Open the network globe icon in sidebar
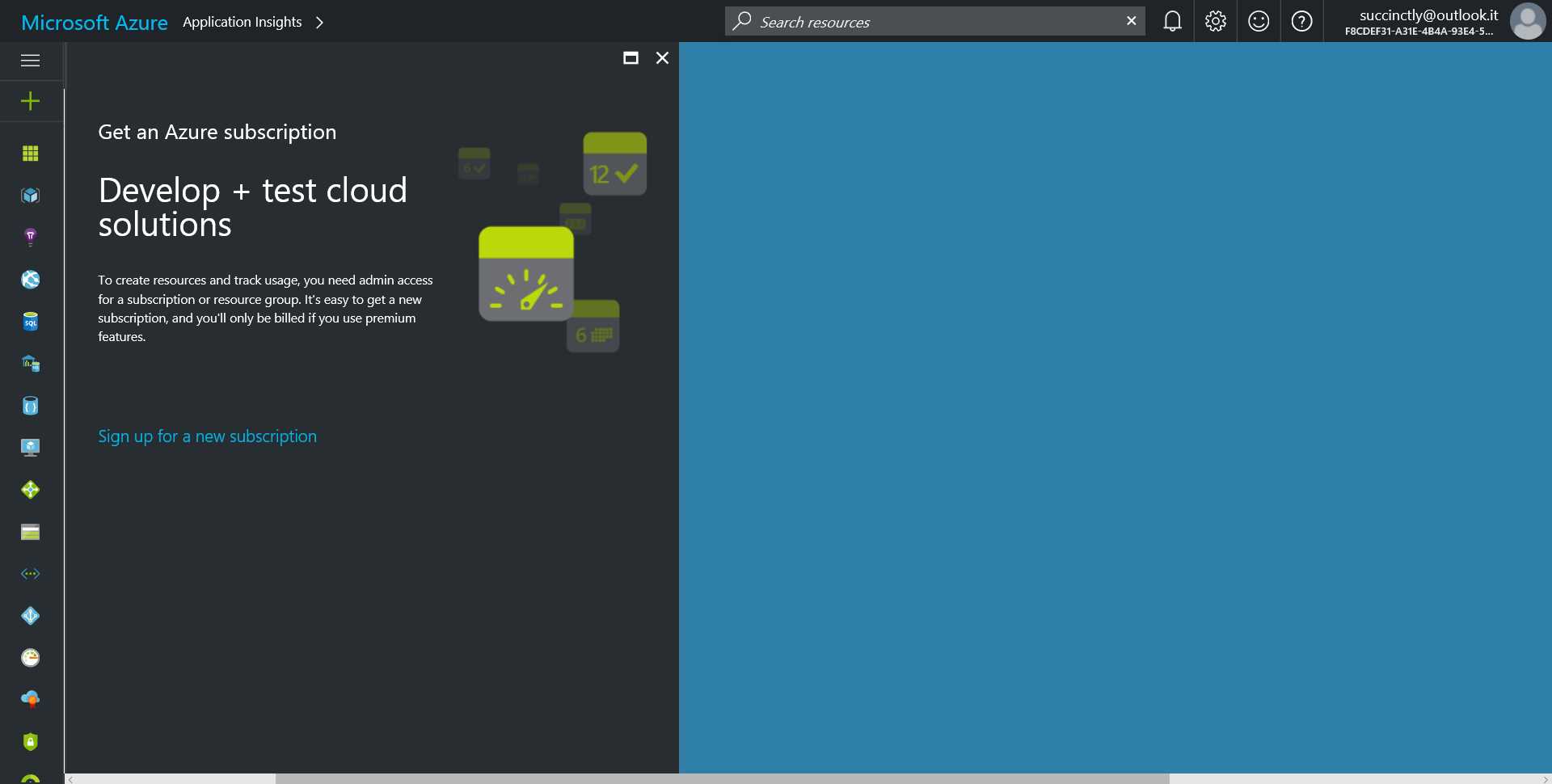The width and height of the screenshot is (1552, 784). (30, 279)
